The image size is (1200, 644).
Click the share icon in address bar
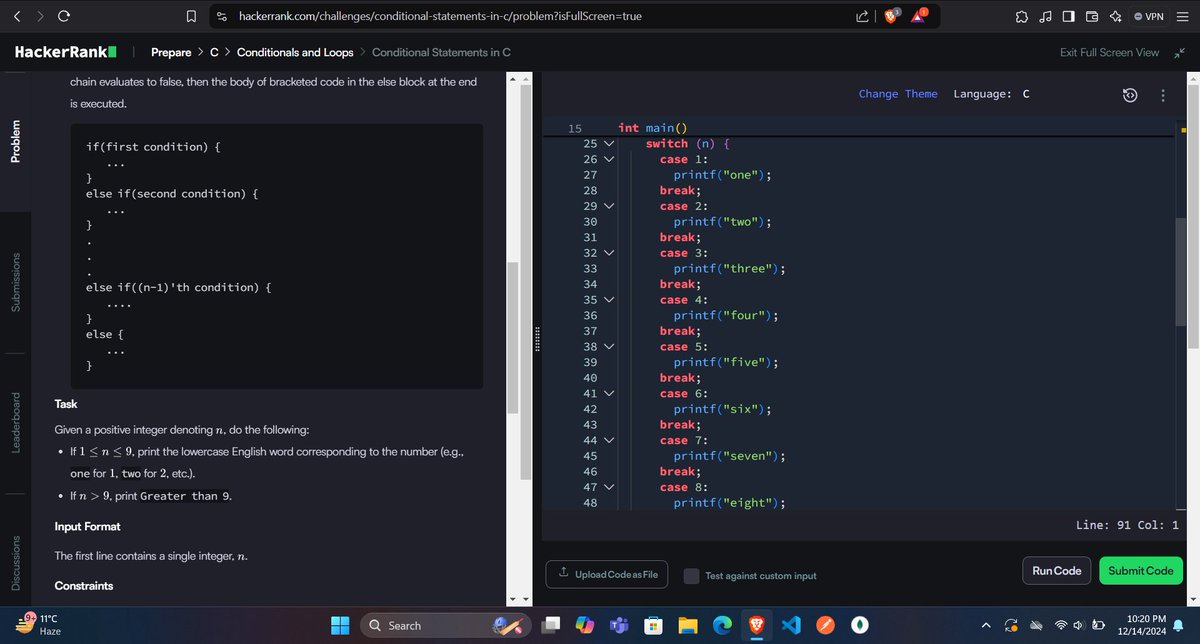click(x=864, y=17)
